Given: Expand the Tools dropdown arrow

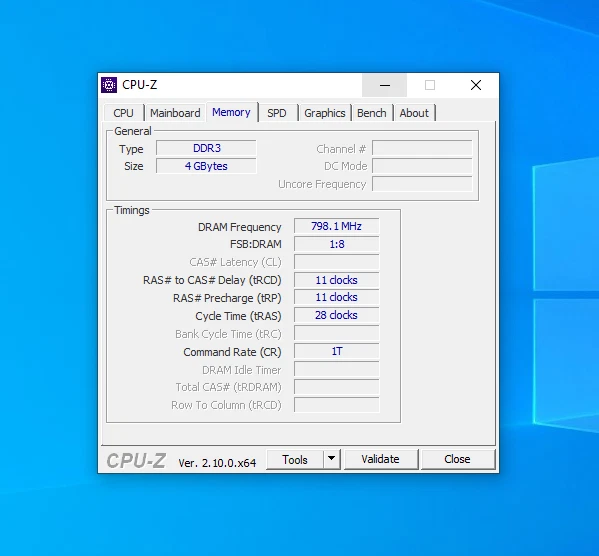Looking at the screenshot, I should 332,459.
